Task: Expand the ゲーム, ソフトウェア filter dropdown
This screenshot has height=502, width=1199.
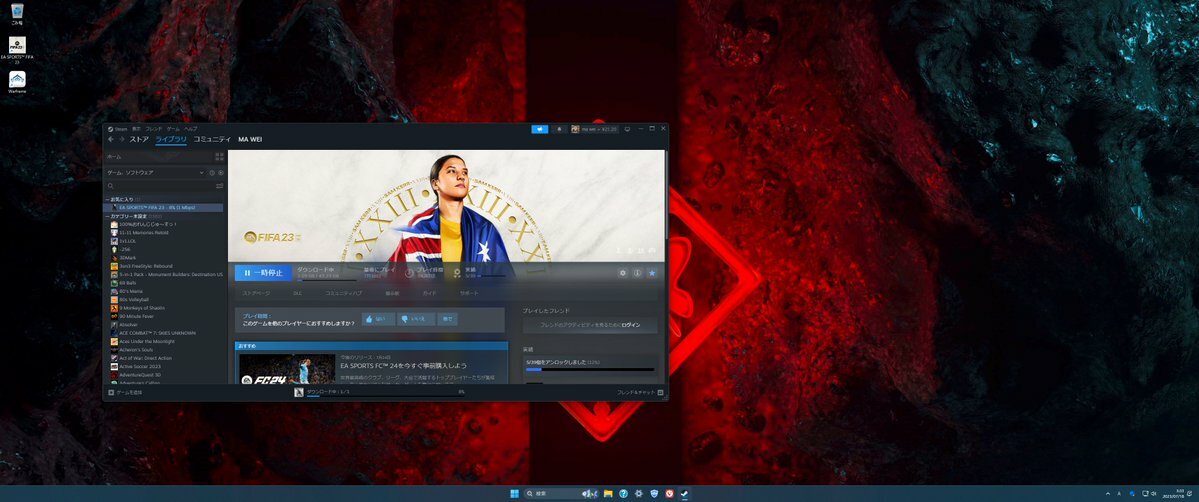Action: [x=155, y=173]
